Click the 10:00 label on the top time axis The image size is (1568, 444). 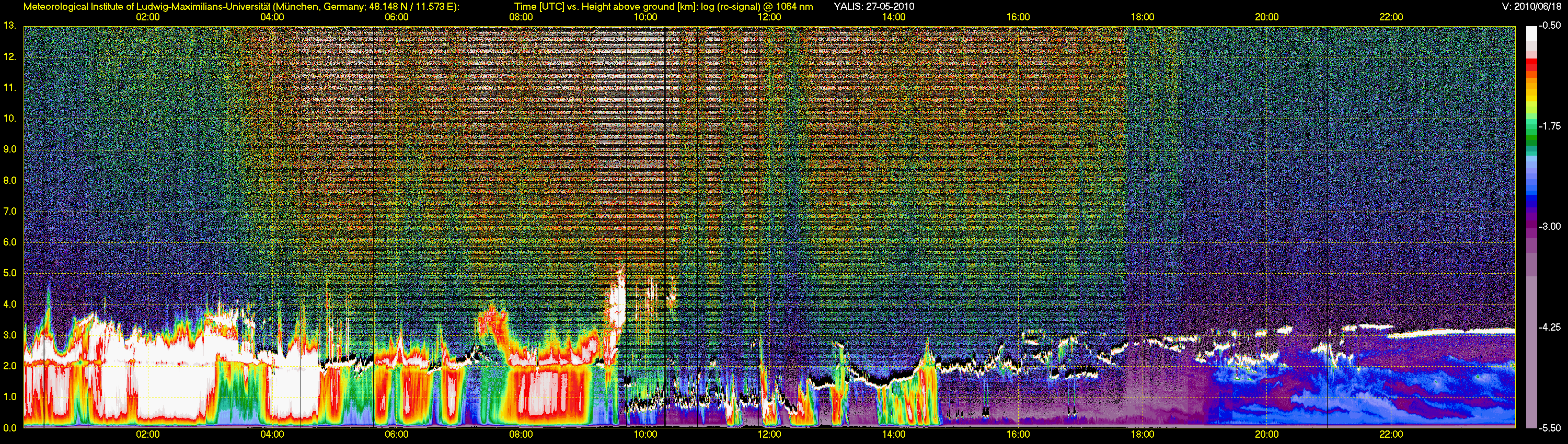pos(645,16)
